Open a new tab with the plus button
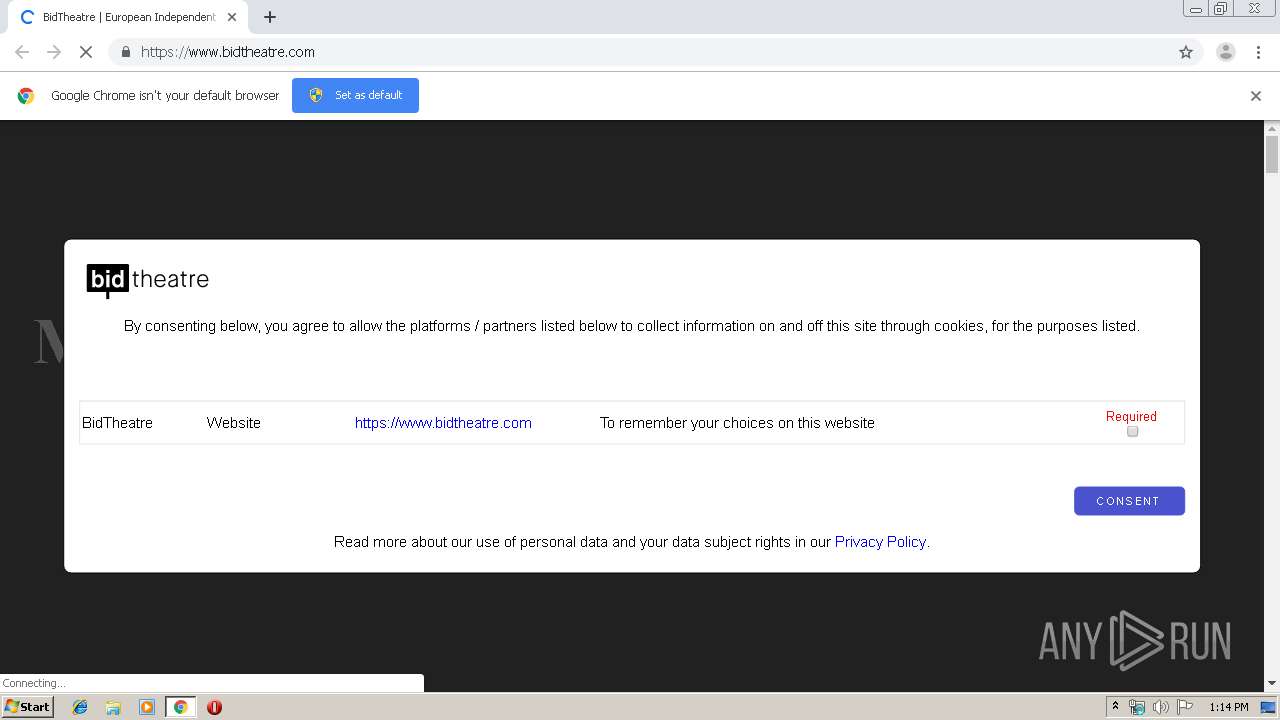Image resolution: width=1280 pixels, height=720 pixels. pyautogui.click(x=270, y=17)
